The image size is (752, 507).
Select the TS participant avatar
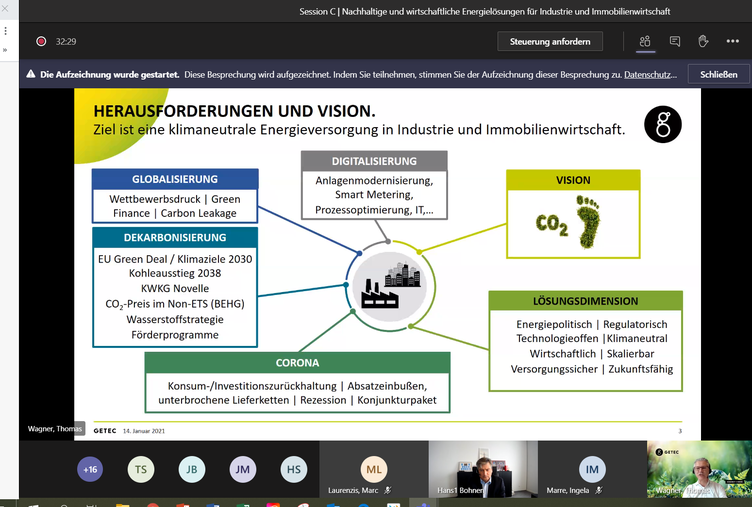click(x=141, y=469)
